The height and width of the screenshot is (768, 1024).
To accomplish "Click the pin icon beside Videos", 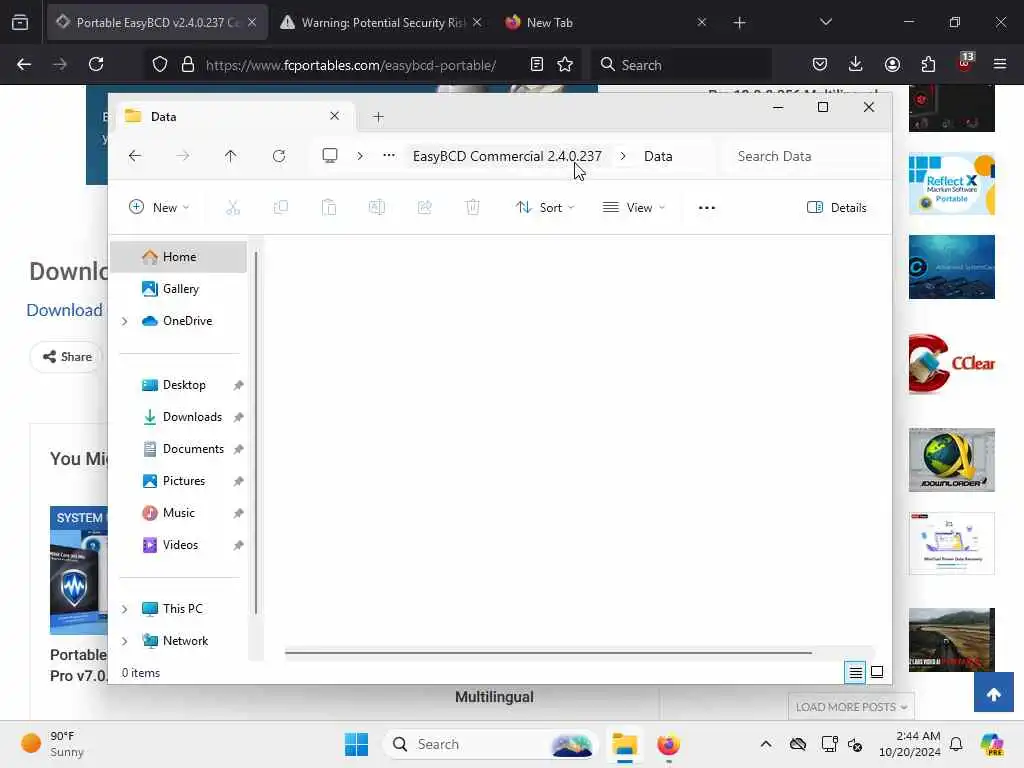I will tap(238, 545).
